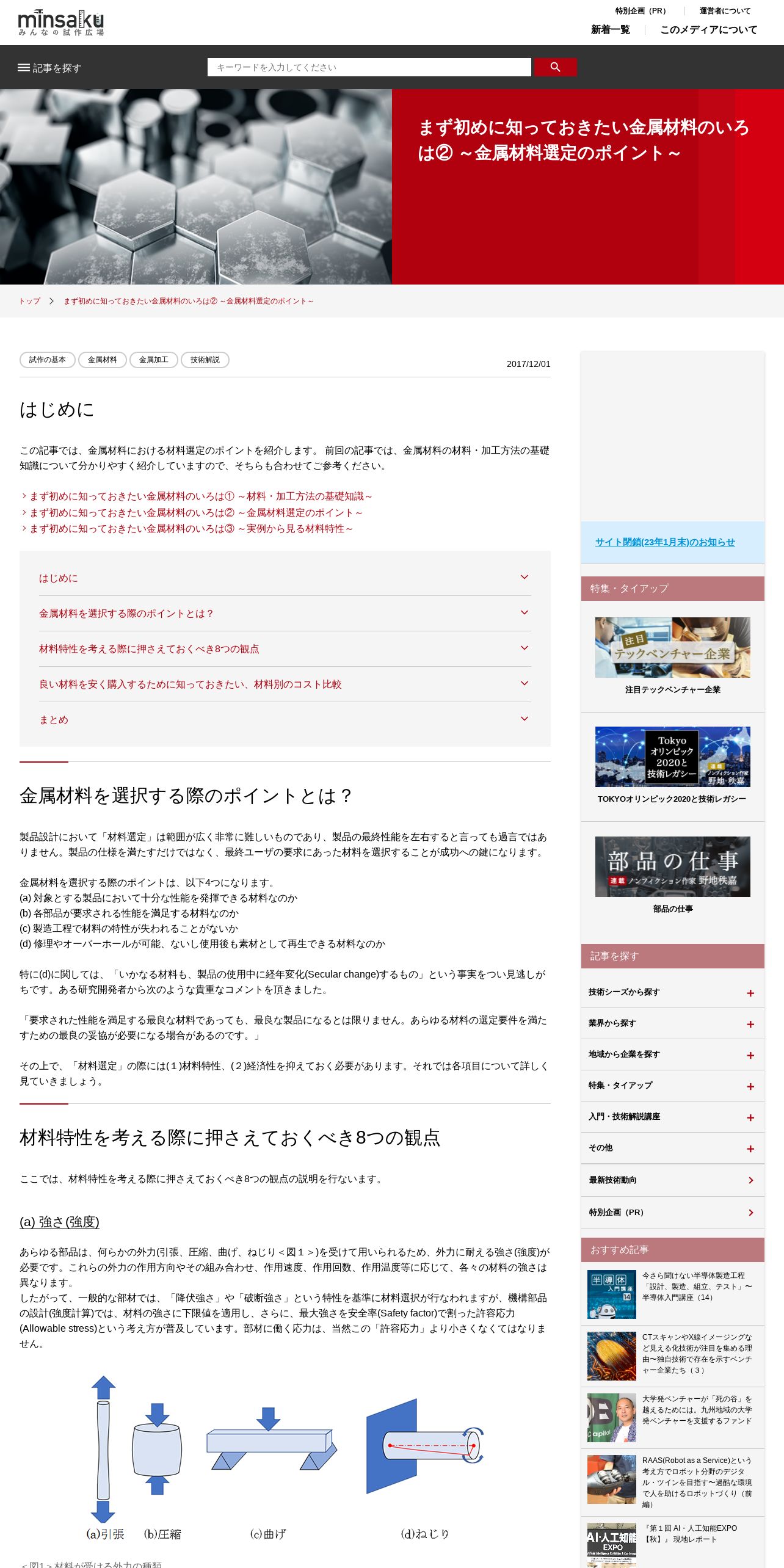Open 「第１回 AI・人工知能EXPO【秋】」 article link
The height and width of the screenshot is (1568, 784).
pyautogui.click(x=690, y=1534)
